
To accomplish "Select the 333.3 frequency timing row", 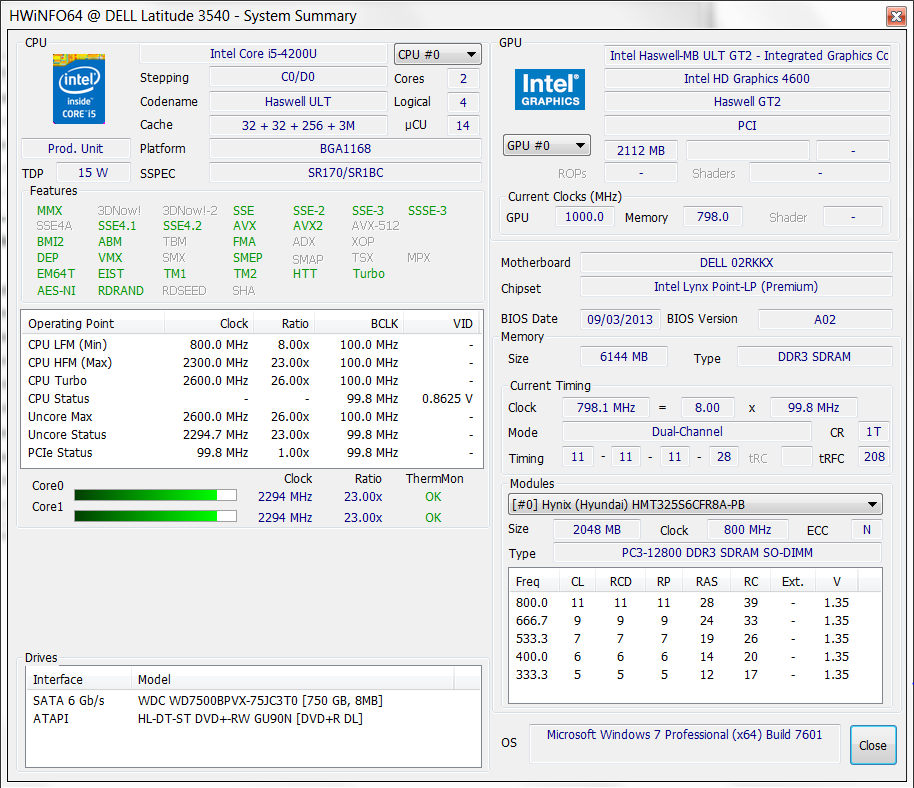I will tap(695, 675).
